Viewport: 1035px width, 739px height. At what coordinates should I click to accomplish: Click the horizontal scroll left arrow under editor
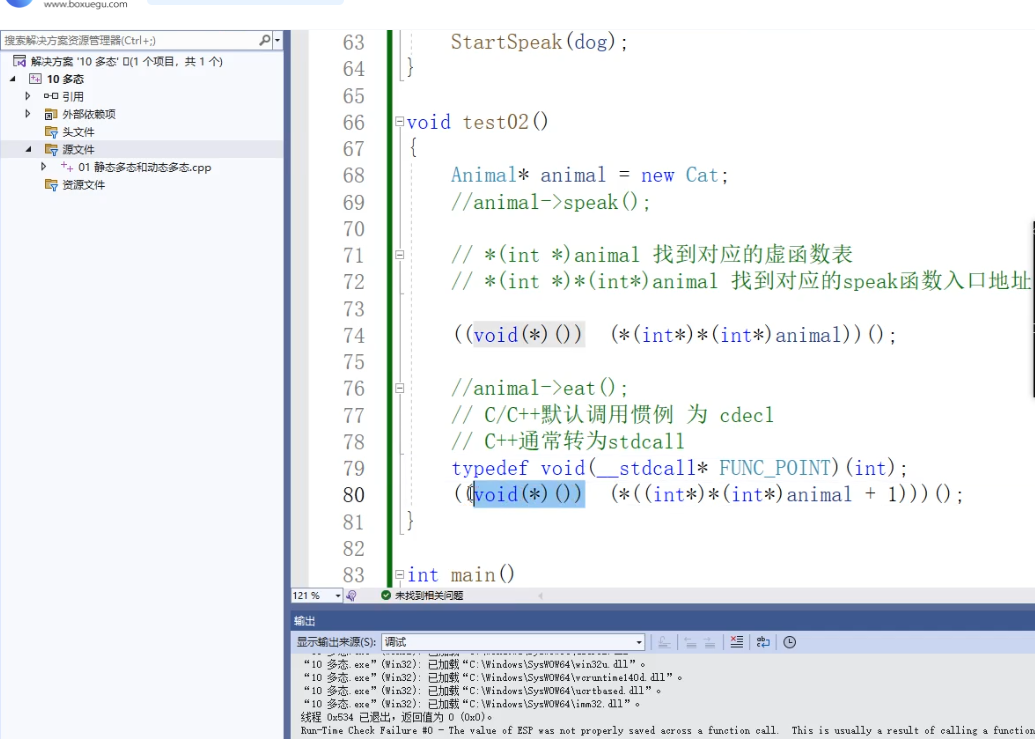coord(541,596)
